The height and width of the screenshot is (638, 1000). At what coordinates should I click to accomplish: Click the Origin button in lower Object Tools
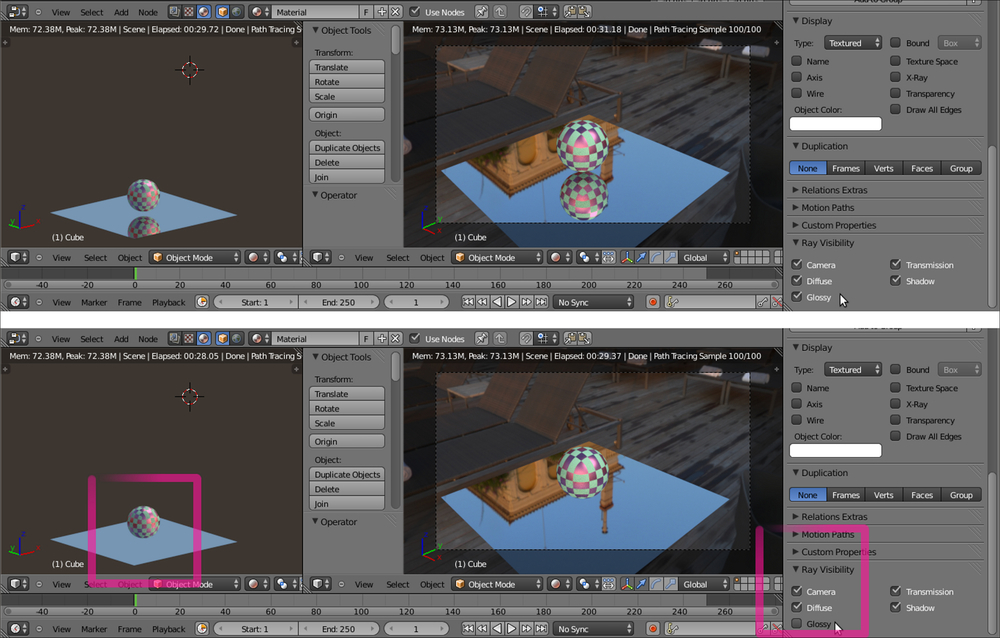[x=347, y=442]
